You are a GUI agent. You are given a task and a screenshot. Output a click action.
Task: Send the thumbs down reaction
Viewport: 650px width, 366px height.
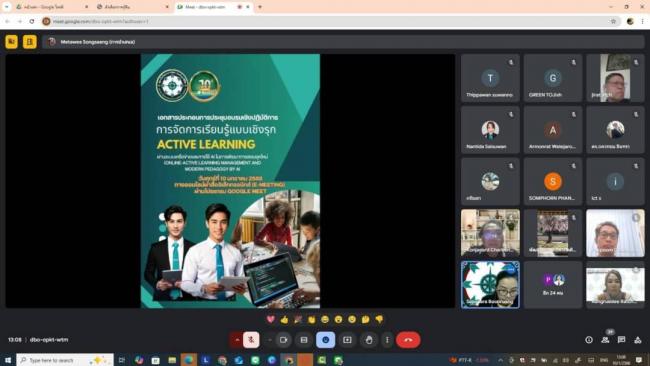pyautogui.click(x=379, y=319)
